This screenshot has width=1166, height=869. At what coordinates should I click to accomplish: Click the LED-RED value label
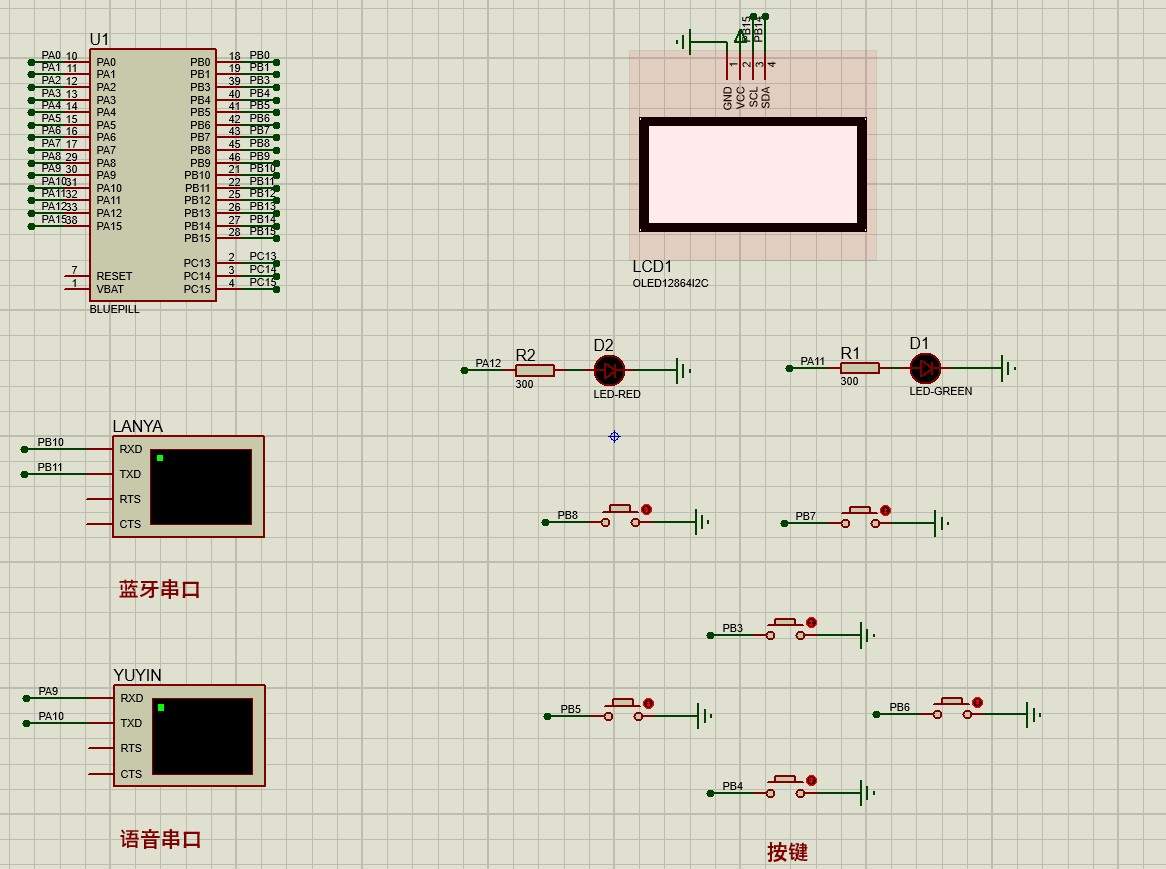[x=616, y=394]
